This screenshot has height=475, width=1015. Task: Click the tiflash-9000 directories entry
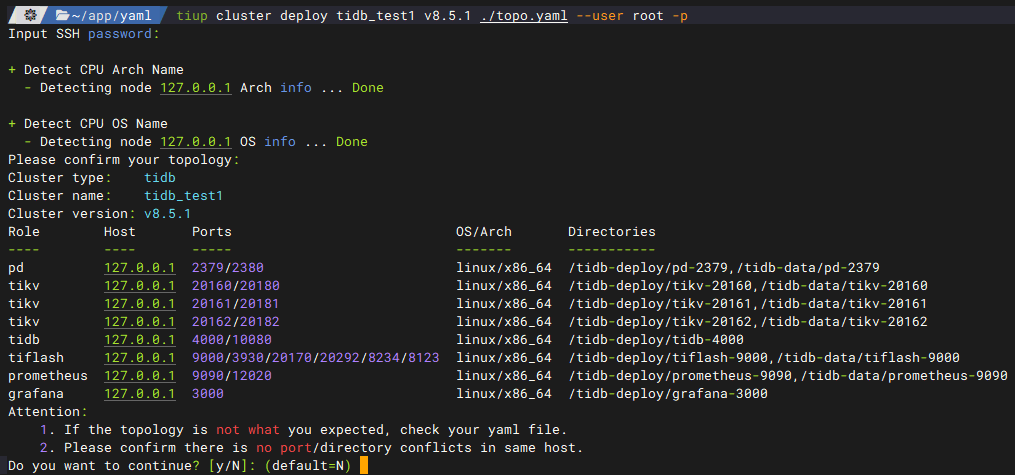(764, 358)
